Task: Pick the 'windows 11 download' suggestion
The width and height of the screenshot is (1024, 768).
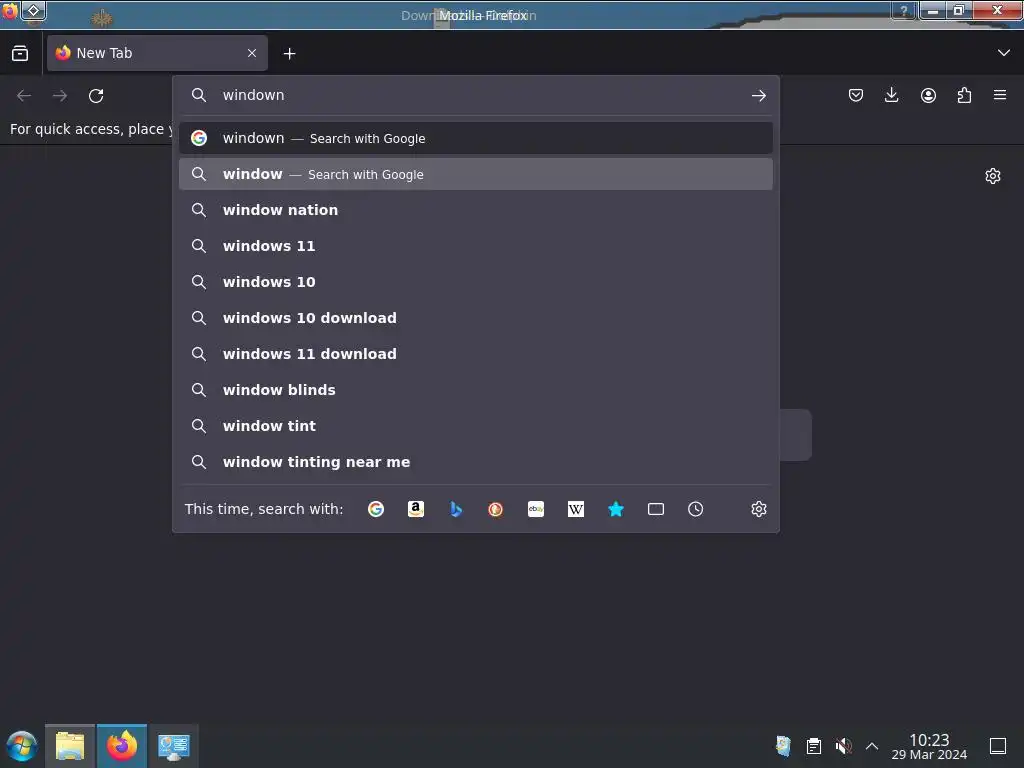Action: [x=475, y=354]
